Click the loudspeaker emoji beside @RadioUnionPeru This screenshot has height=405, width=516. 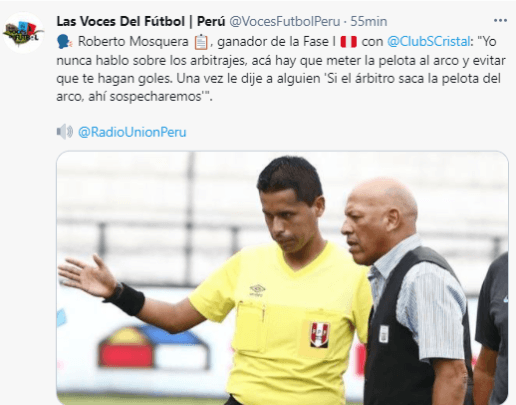pos(65,132)
